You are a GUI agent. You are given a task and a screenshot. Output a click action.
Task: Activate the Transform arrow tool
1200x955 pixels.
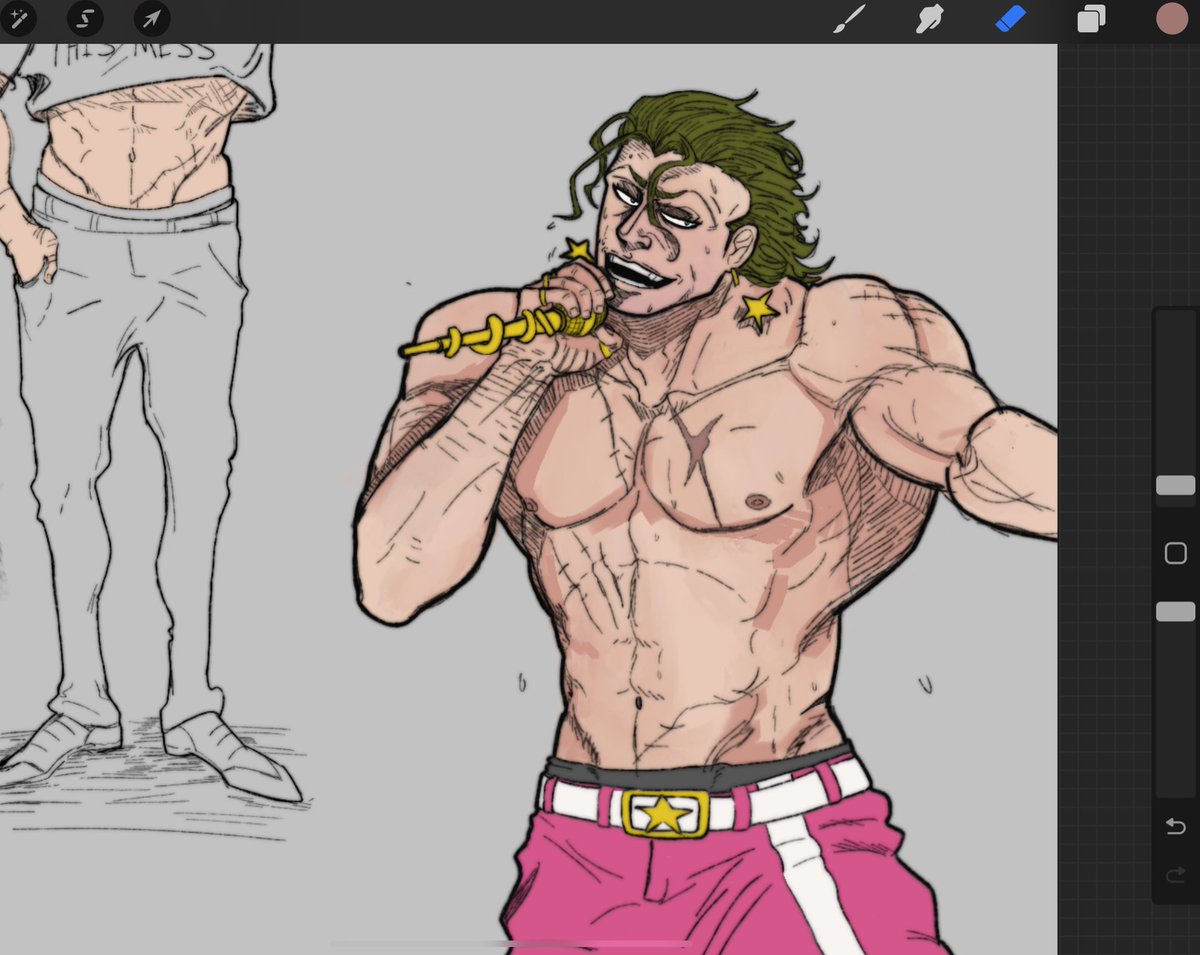(152, 18)
